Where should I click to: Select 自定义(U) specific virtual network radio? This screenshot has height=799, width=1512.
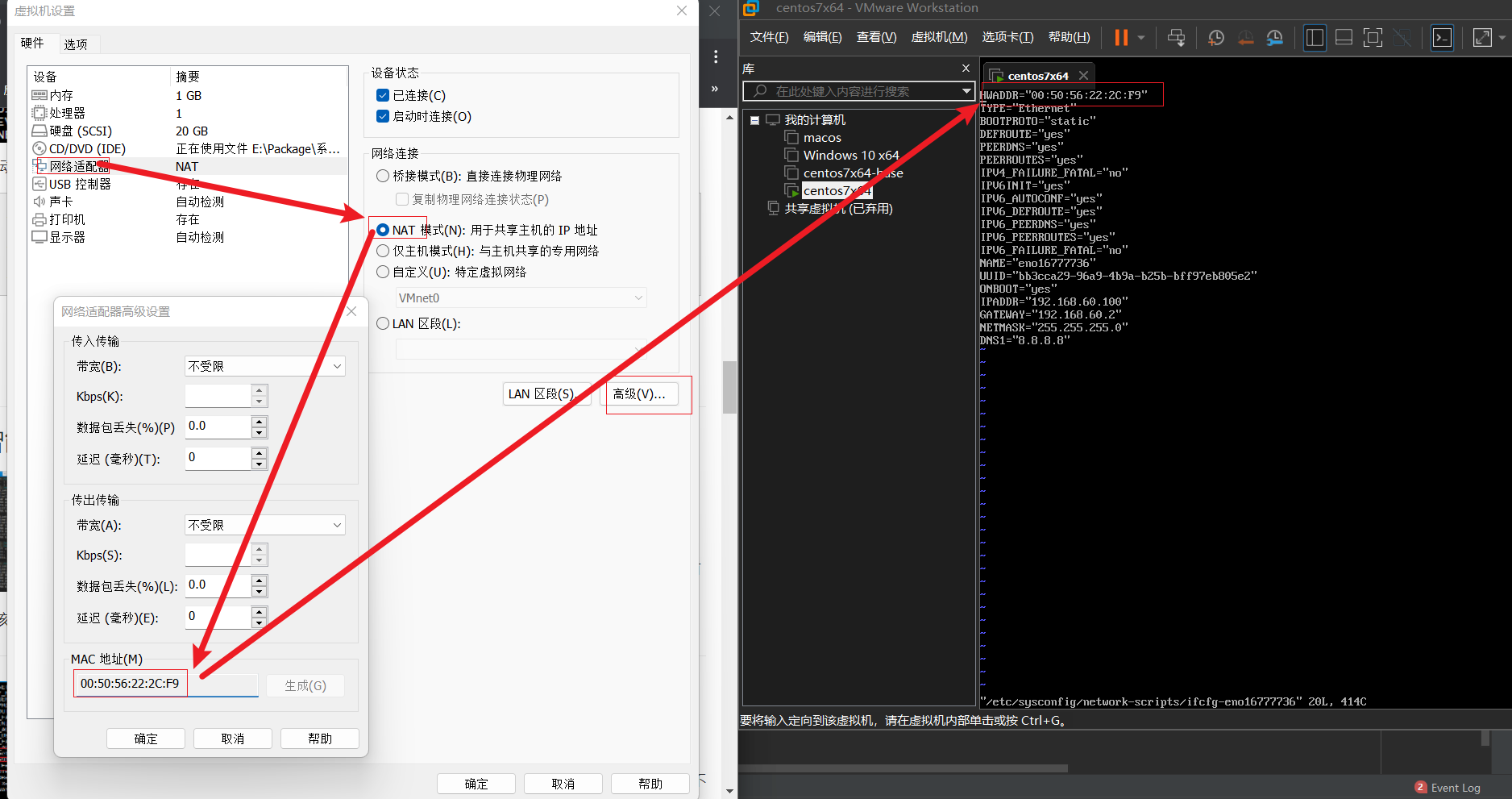pos(383,272)
